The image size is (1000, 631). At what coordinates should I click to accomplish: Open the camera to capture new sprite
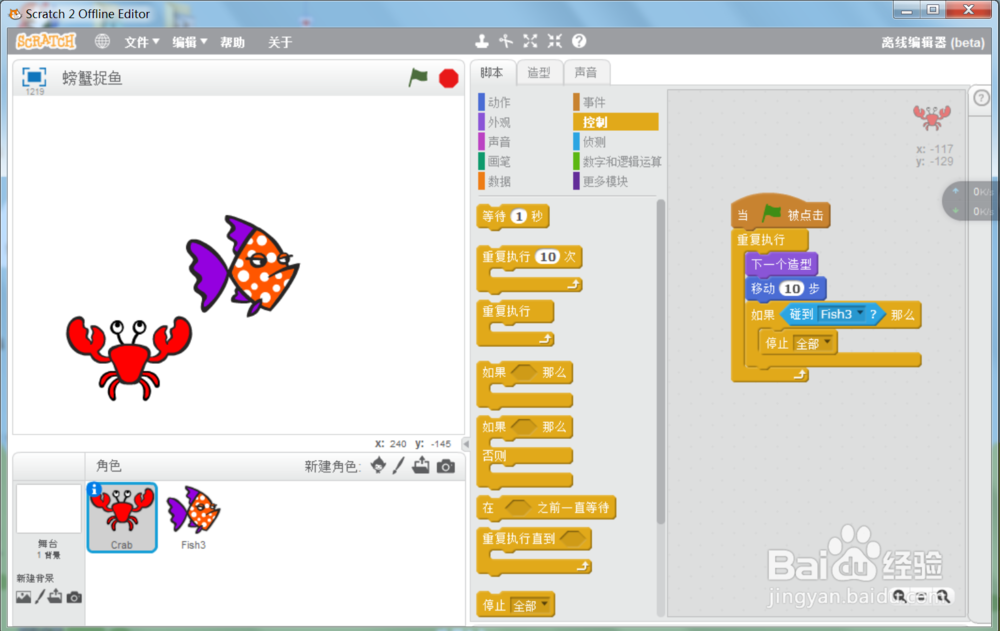pos(445,466)
